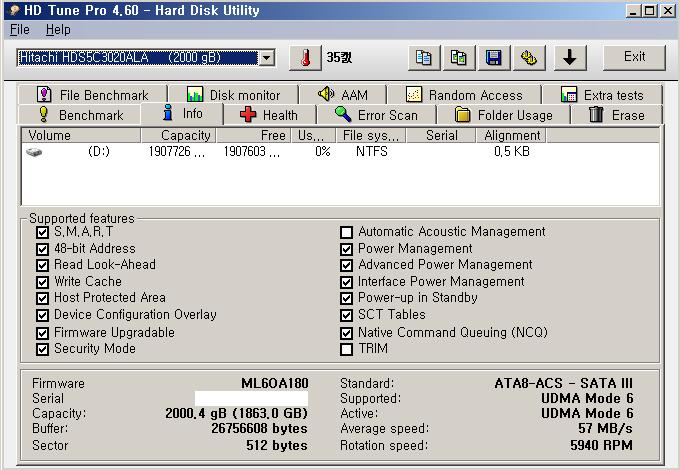Viewport: 680px width, 470px height.
Task: Open the Error Scan tab
Action: coord(376,115)
